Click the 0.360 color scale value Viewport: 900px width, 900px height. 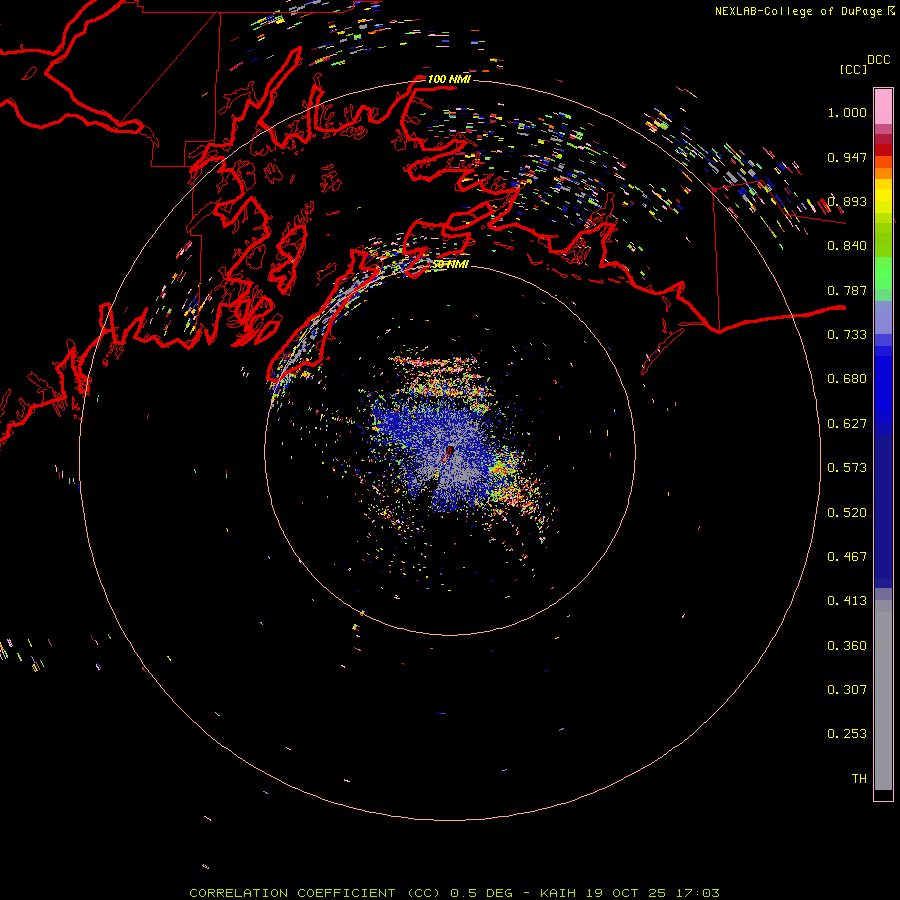pos(847,646)
